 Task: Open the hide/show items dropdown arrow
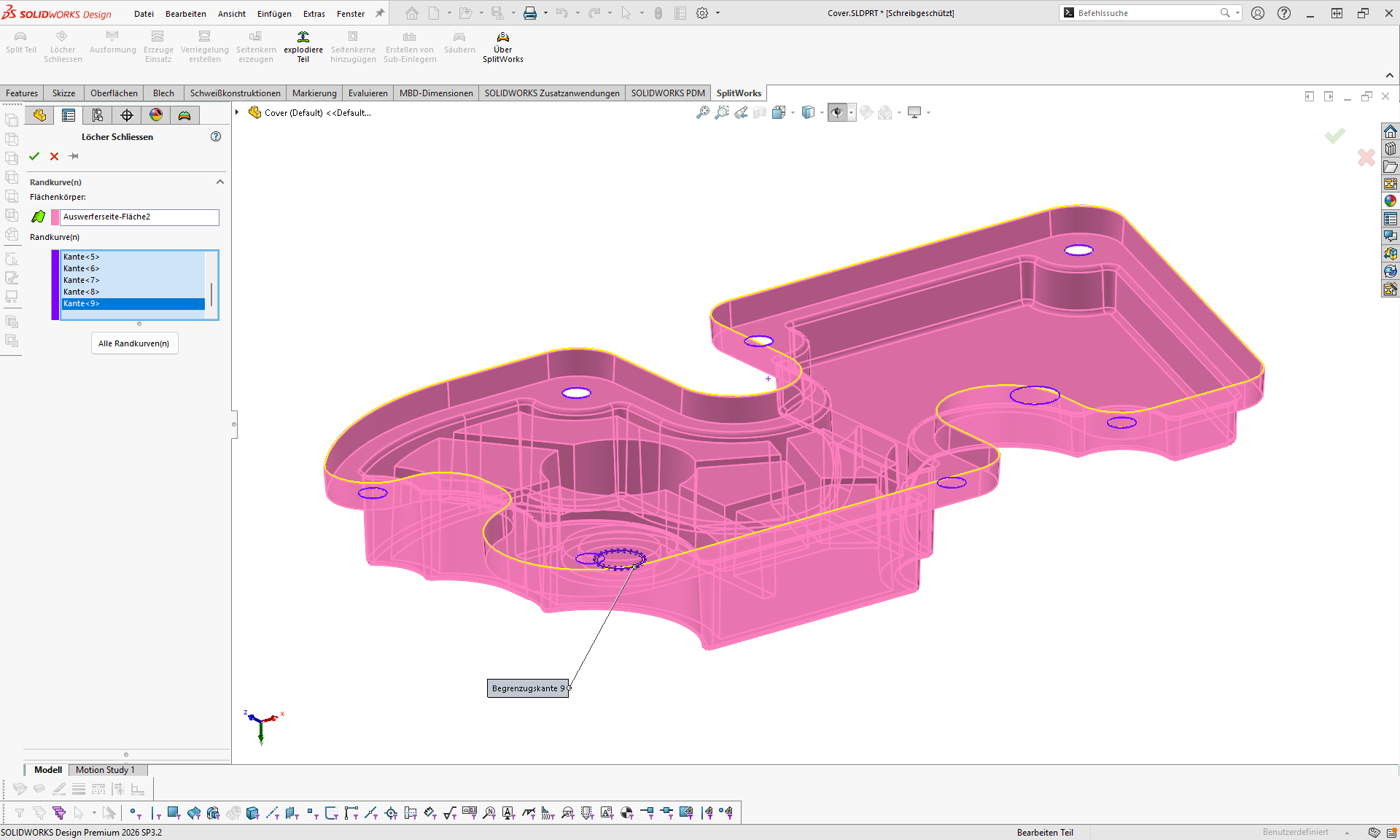[x=851, y=112]
